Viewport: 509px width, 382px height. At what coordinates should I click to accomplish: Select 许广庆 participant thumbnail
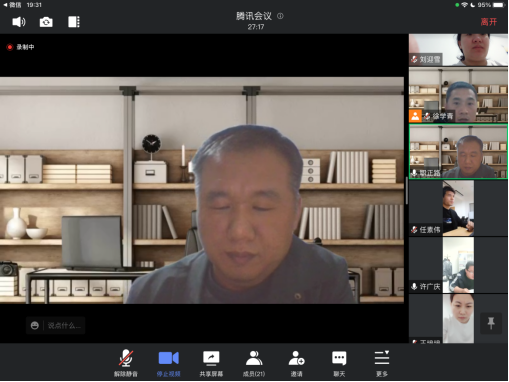point(458,265)
